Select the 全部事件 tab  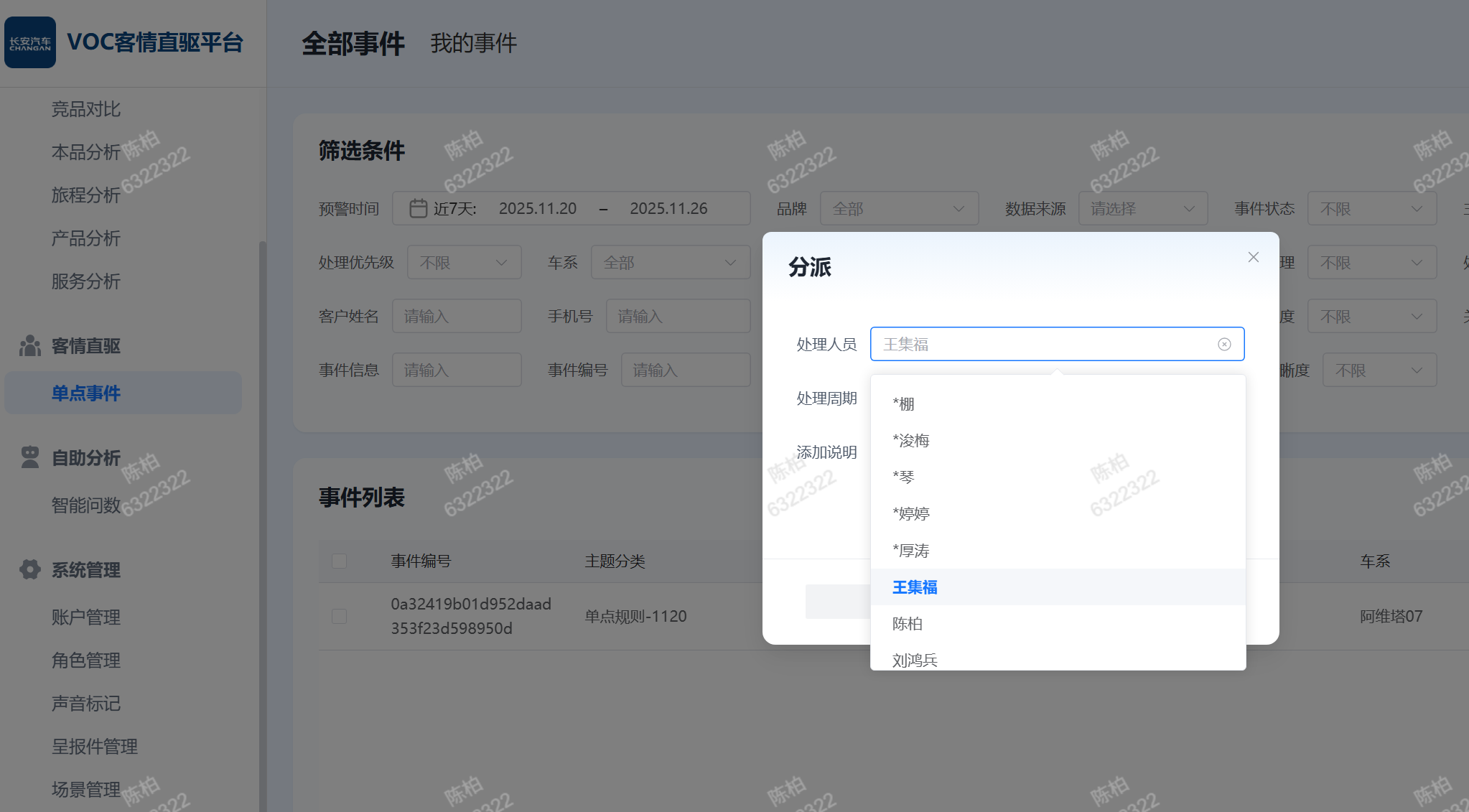[x=353, y=43]
